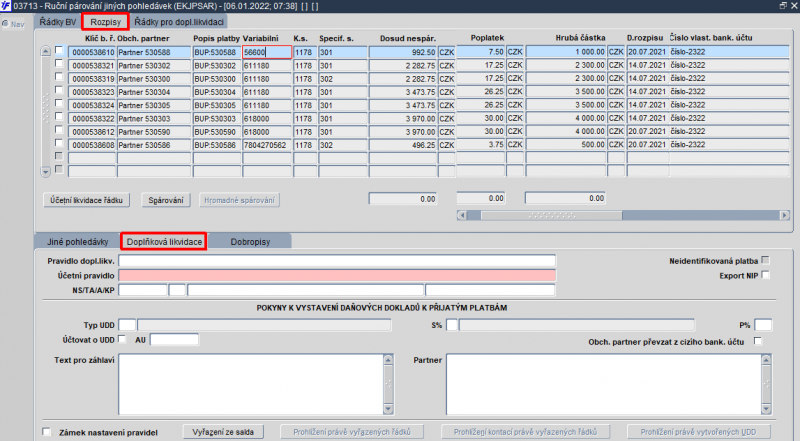This screenshot has width=800, height=441.
Task: Select the Řádky pro dopl.likvidaci tab
Action: [179, 22]
